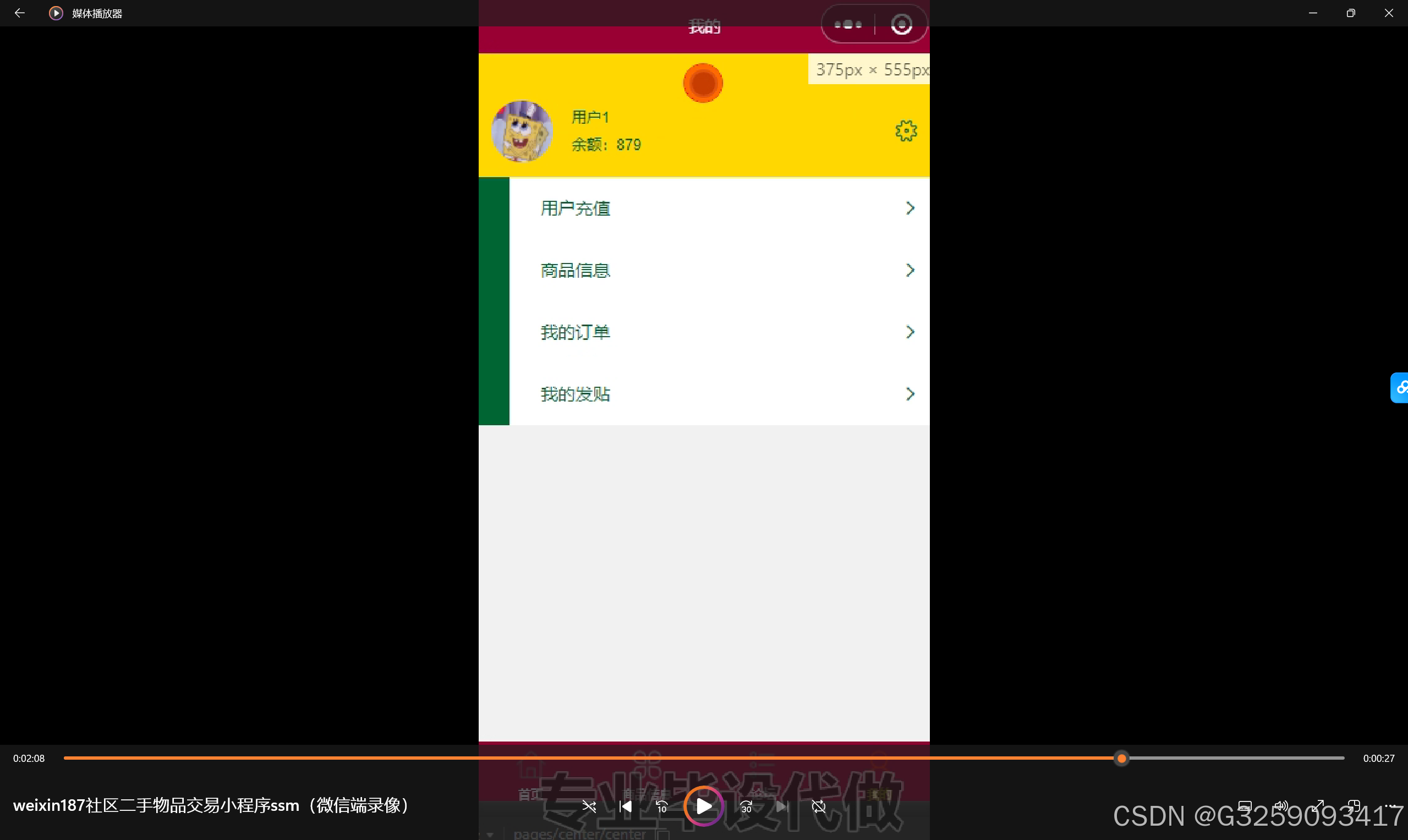Click the SpongeBob user avatar
The image size is (1408, 840).
522,131
